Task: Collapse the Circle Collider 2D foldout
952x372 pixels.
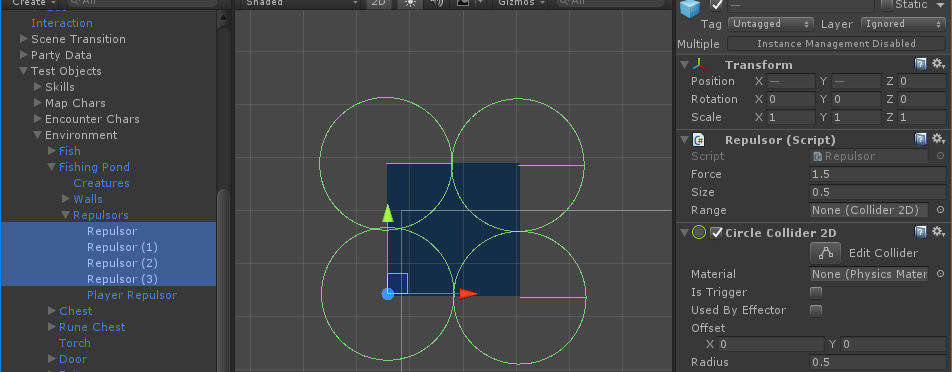Action: tap(684, 232)
